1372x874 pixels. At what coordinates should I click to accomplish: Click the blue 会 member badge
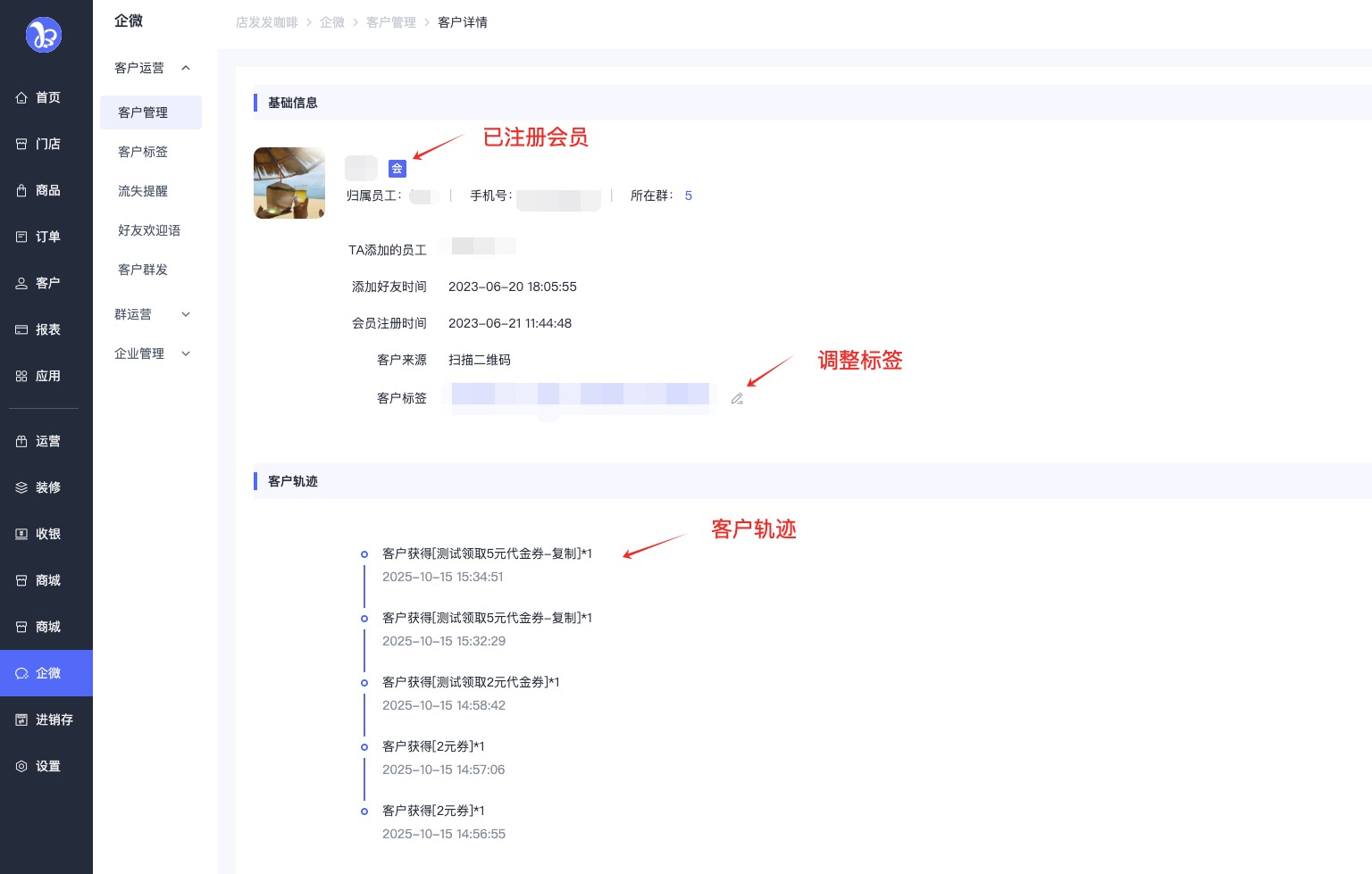(x=397, y=169)
